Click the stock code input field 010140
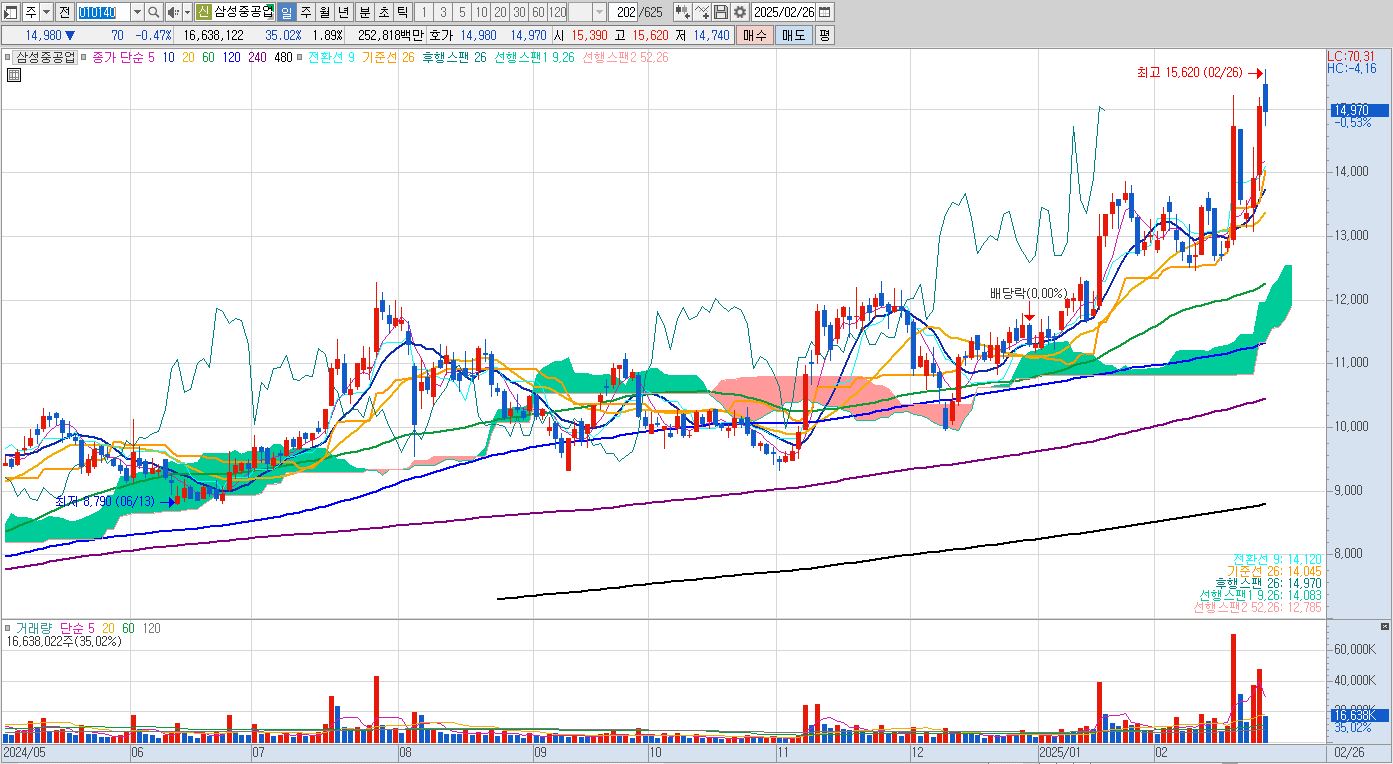The width and height of the screenshot is (1393, 764). [x=103, y=12]
